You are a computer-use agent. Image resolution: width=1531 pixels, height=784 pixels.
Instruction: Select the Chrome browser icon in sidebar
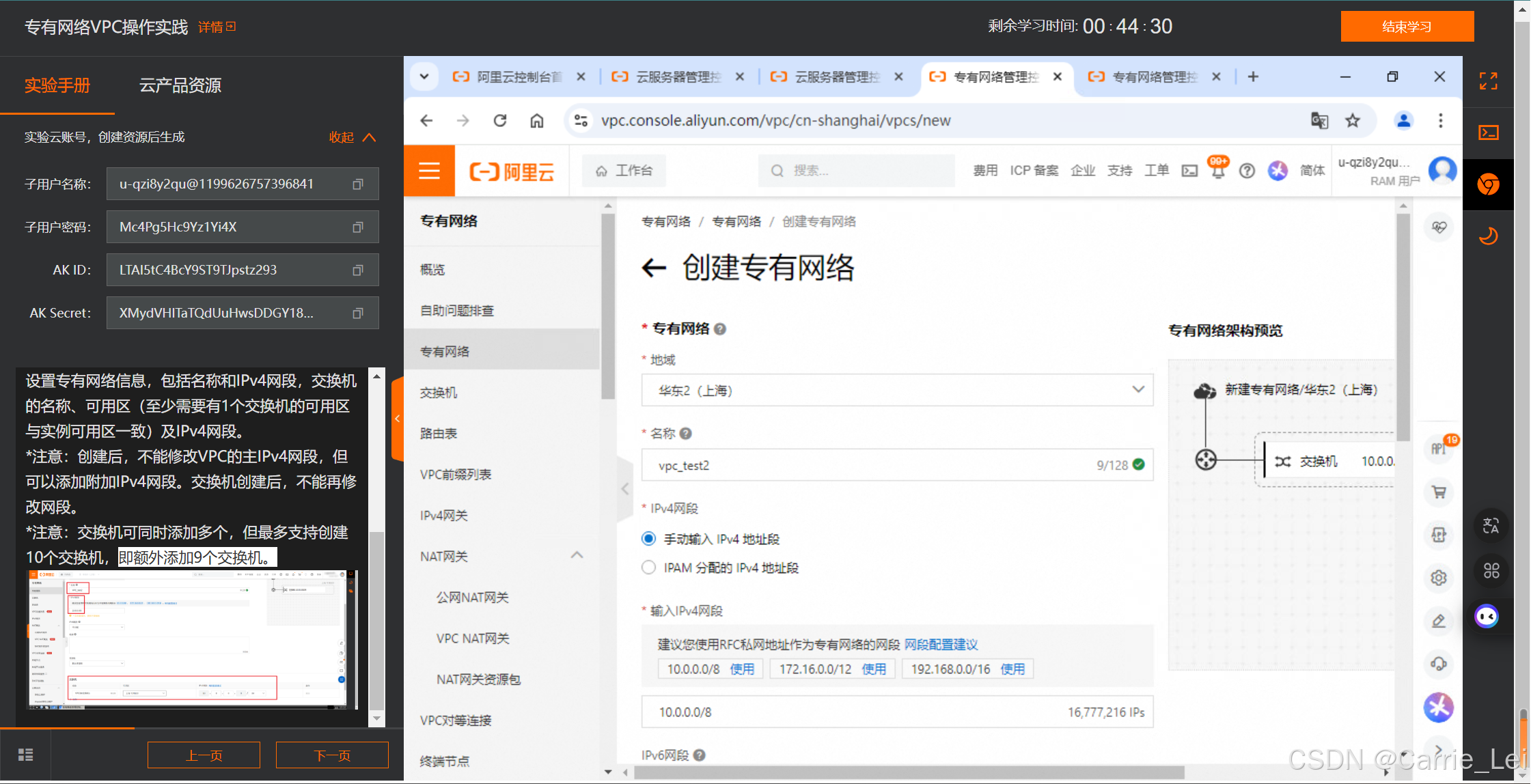coord(1489,184)
